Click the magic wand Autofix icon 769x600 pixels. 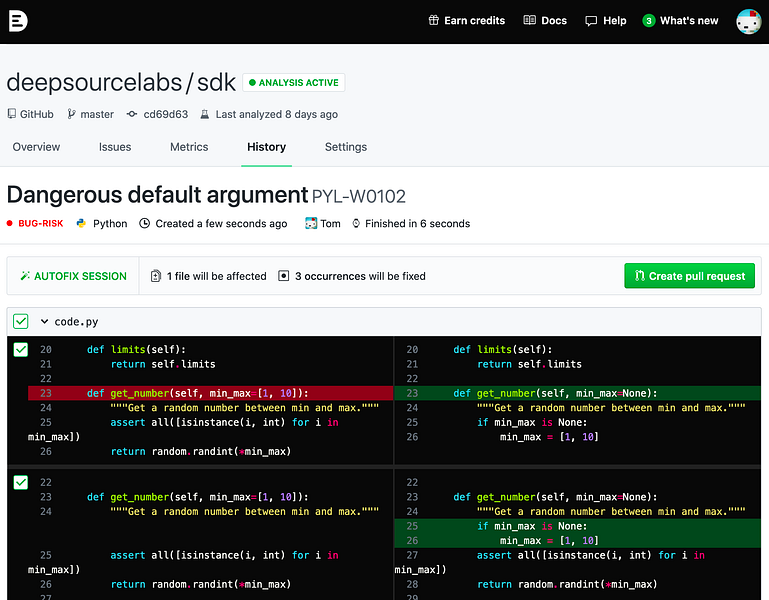coord(25,276)
